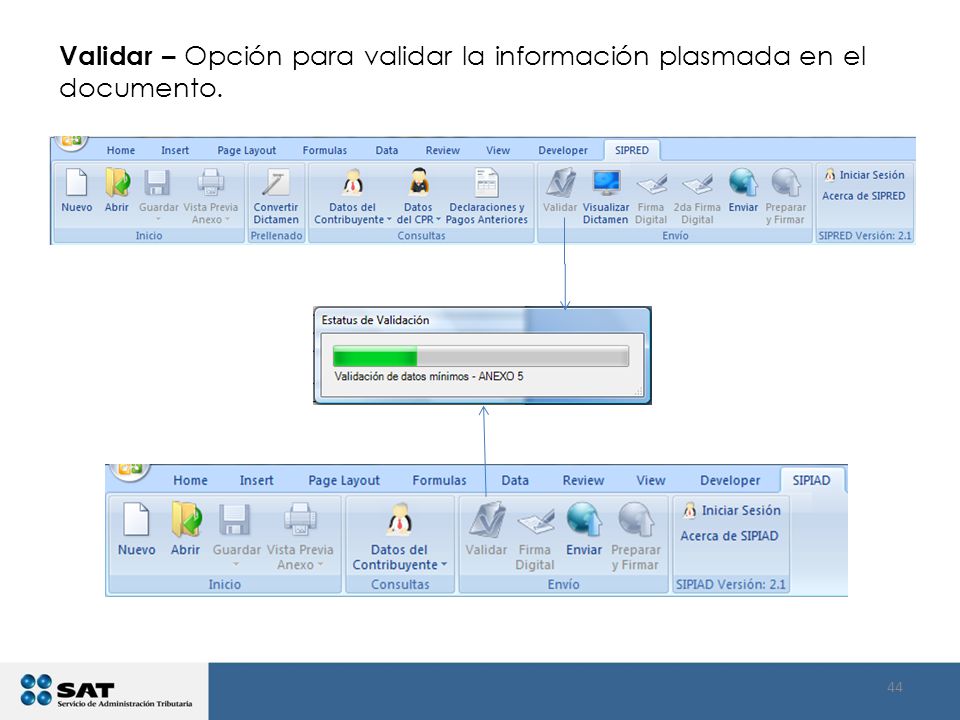Image resolution: width=960 pixels, height=720 pixels.
Task: Click 'Validación de datos mínimos - ANEXO 5' text
Action: (429, 377)
